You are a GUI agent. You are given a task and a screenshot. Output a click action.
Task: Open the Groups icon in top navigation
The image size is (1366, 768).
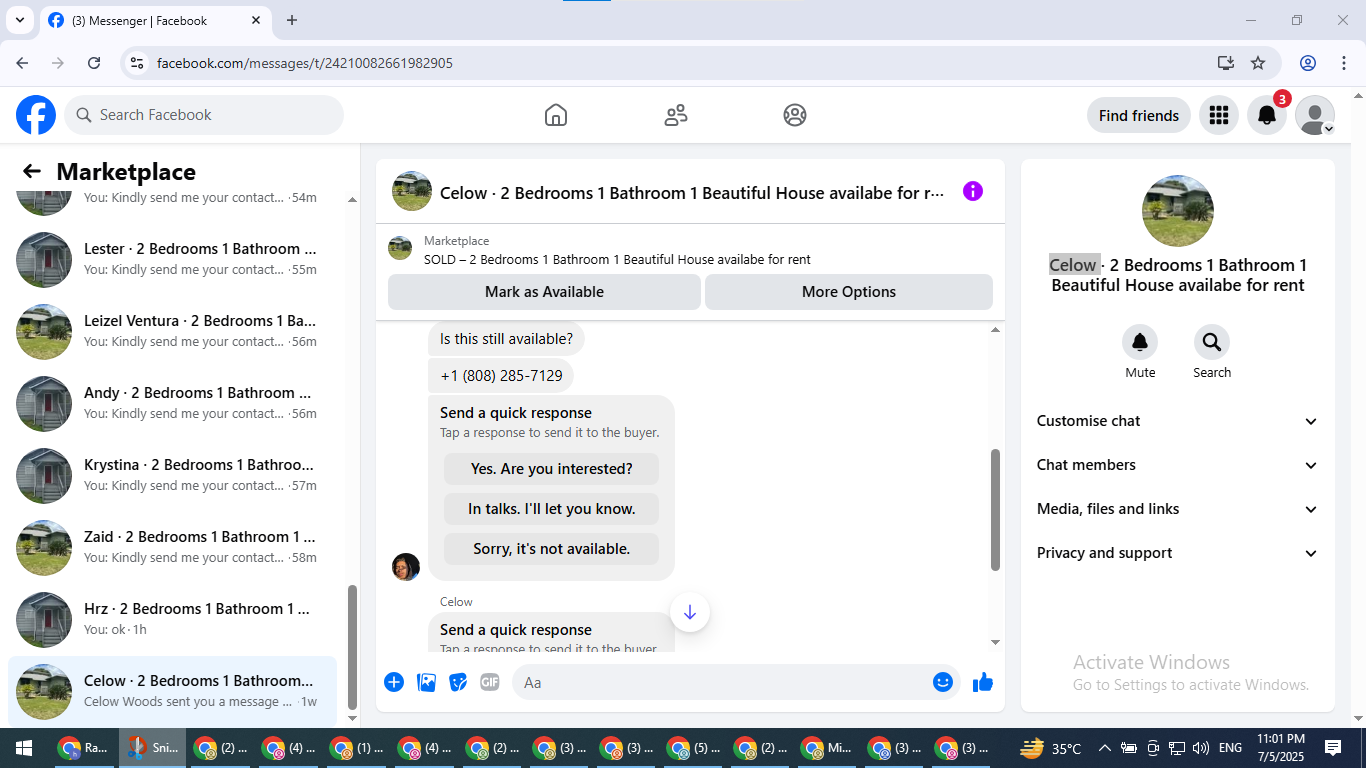795,115
